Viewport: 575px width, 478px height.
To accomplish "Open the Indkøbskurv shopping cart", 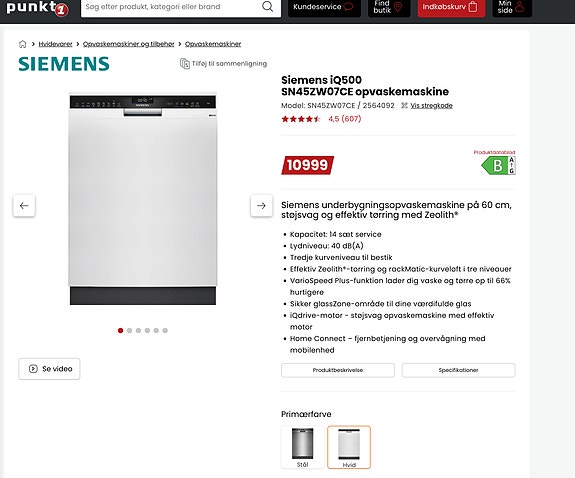I will click(x=451, y=7).
